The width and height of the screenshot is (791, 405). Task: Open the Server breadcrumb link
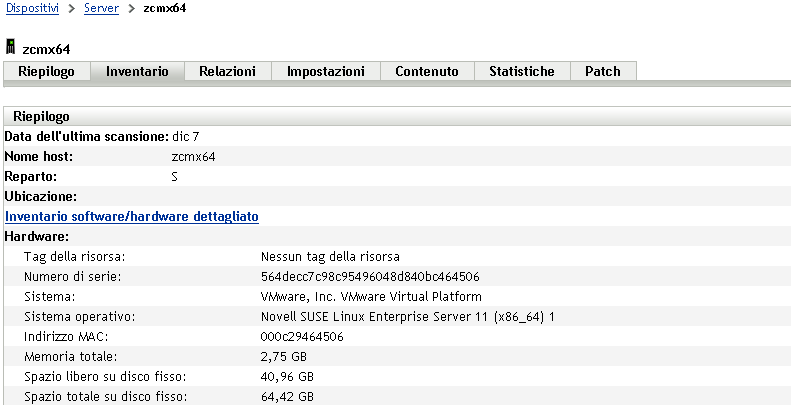point(102,8)
